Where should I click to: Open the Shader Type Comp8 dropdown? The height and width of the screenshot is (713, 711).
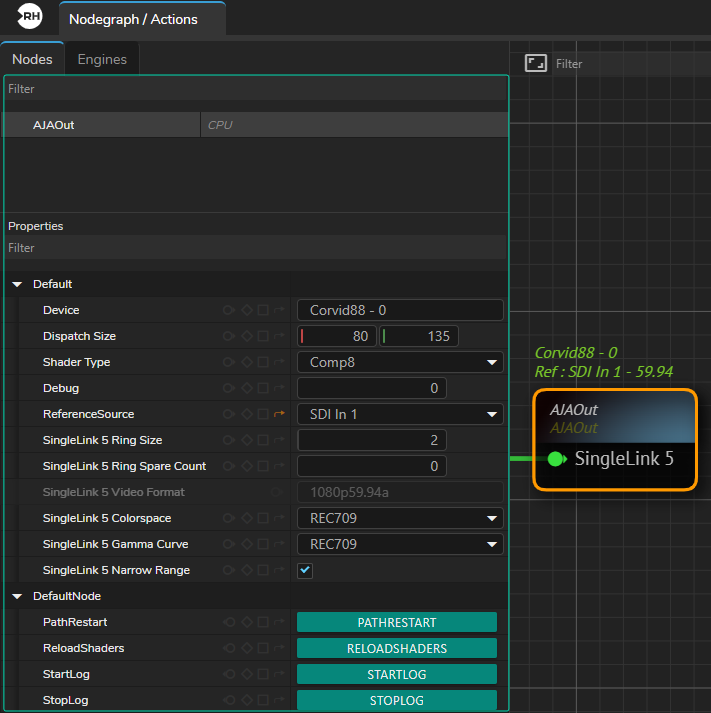tap(400, 362)
